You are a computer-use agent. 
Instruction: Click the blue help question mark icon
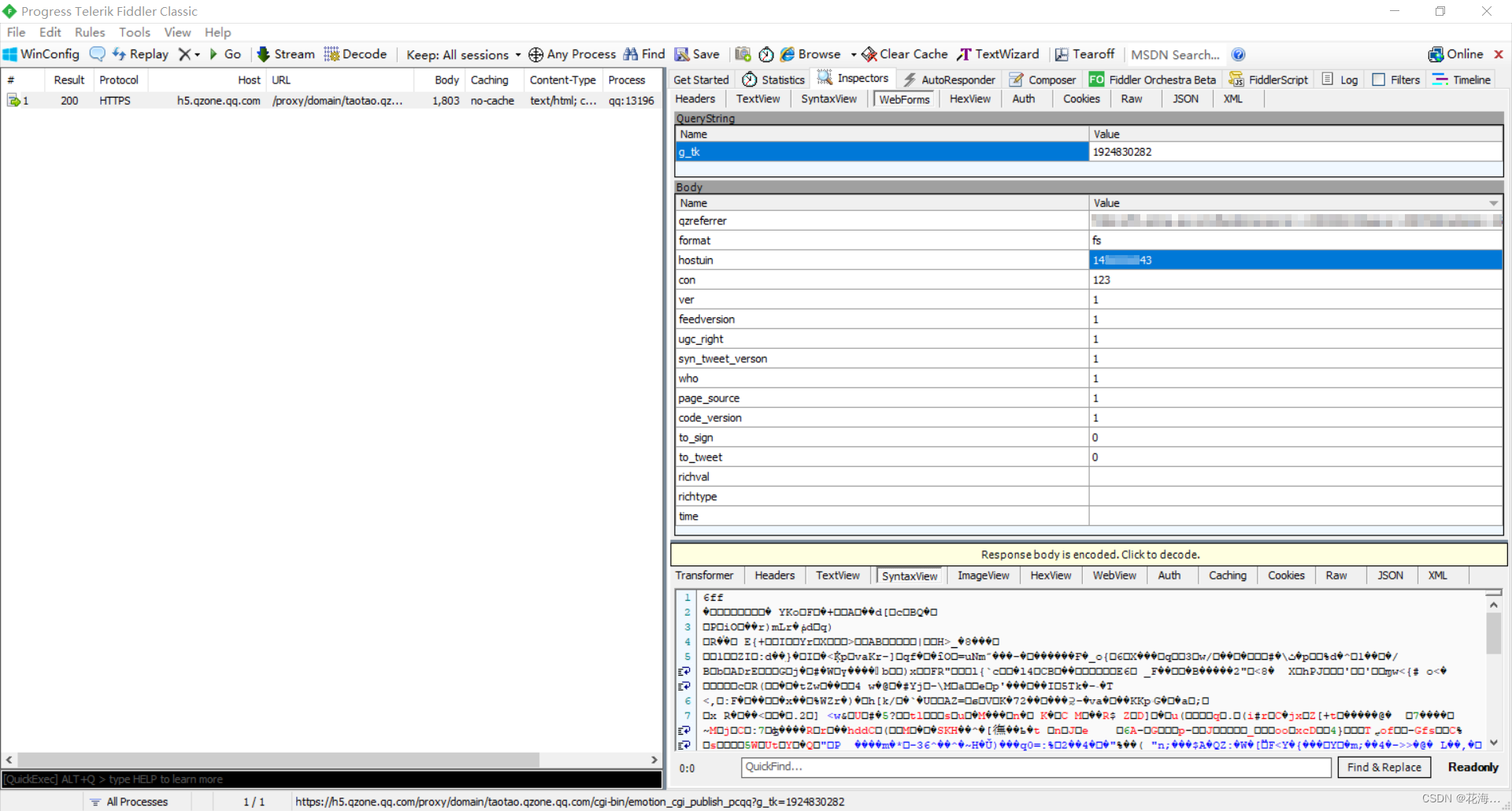[1239, 54]
